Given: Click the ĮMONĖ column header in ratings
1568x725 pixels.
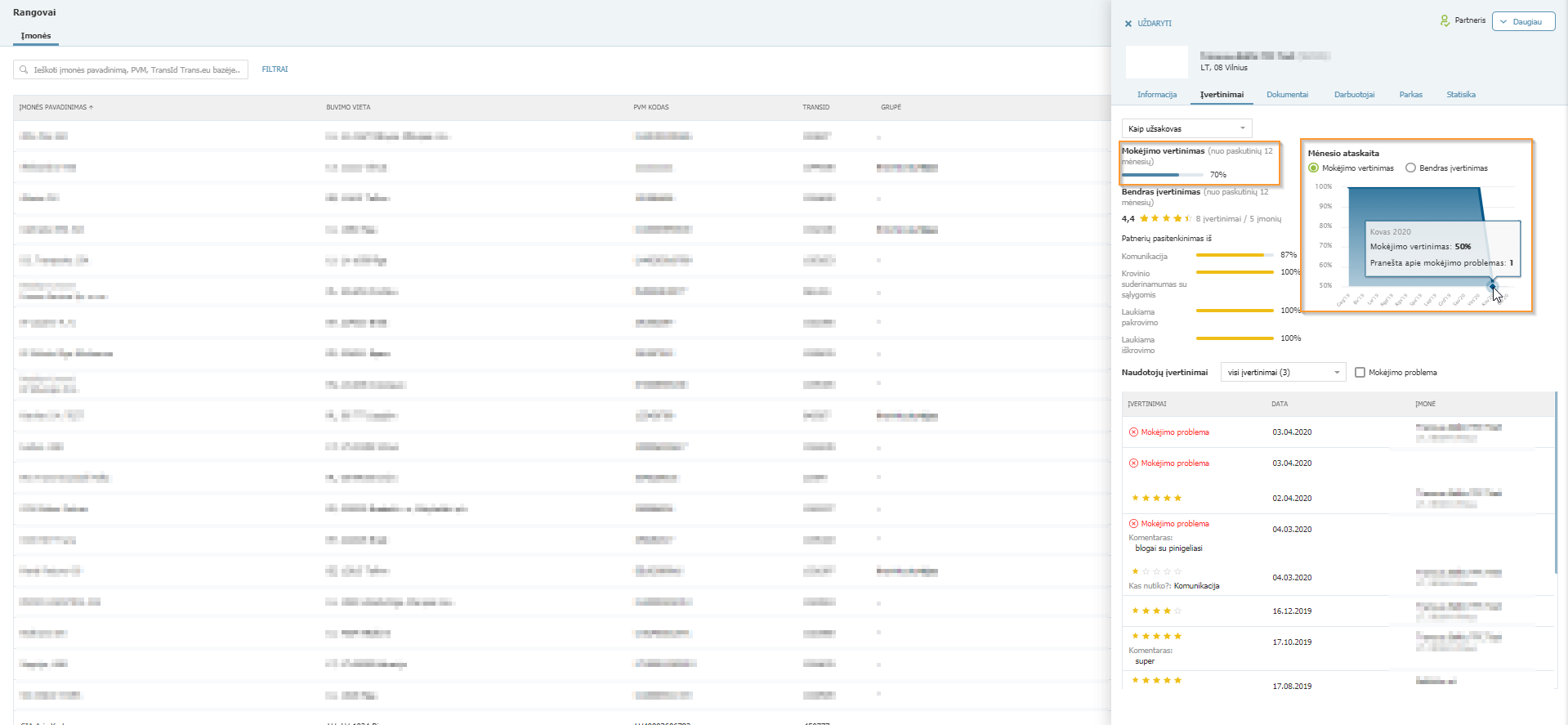Looking at the screenshot, I should coord(1425,404).
